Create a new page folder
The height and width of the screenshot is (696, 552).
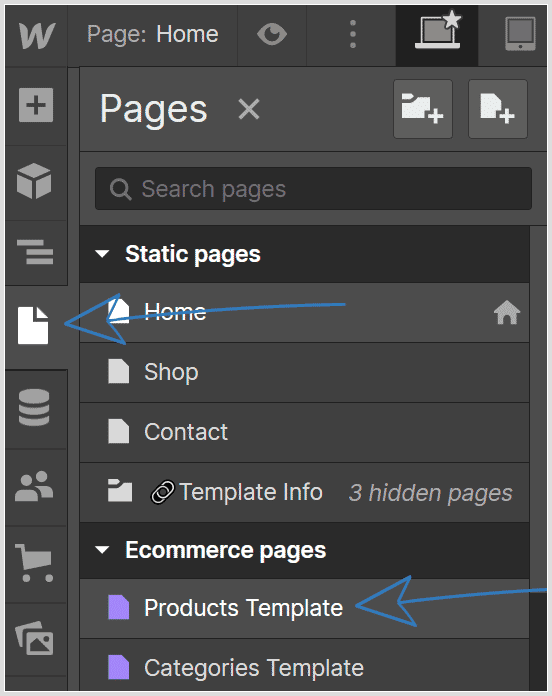click(423, 109)
